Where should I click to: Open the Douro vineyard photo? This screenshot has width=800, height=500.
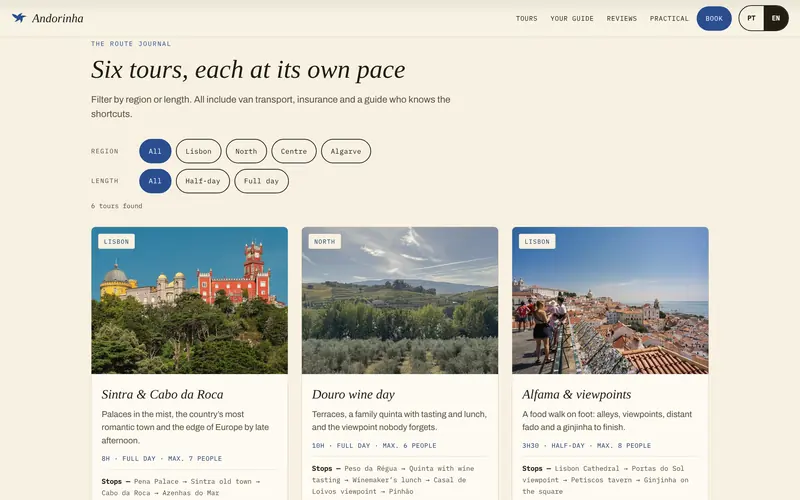400,301
